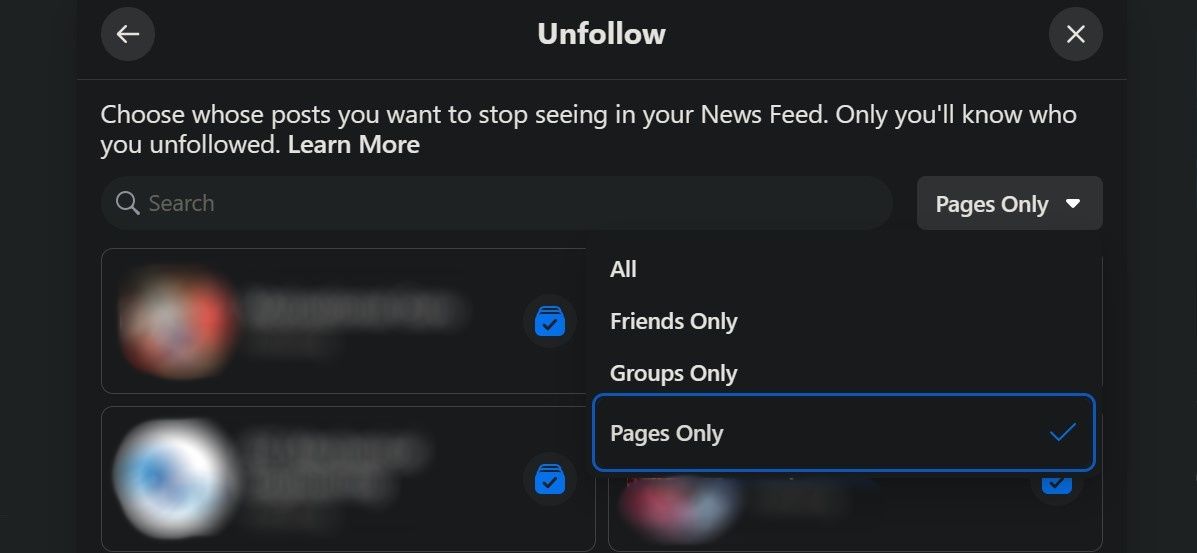This screenshot has height=553, width=1197.
Task: Click the magnifying glass search icon
Action: point(127,203)
